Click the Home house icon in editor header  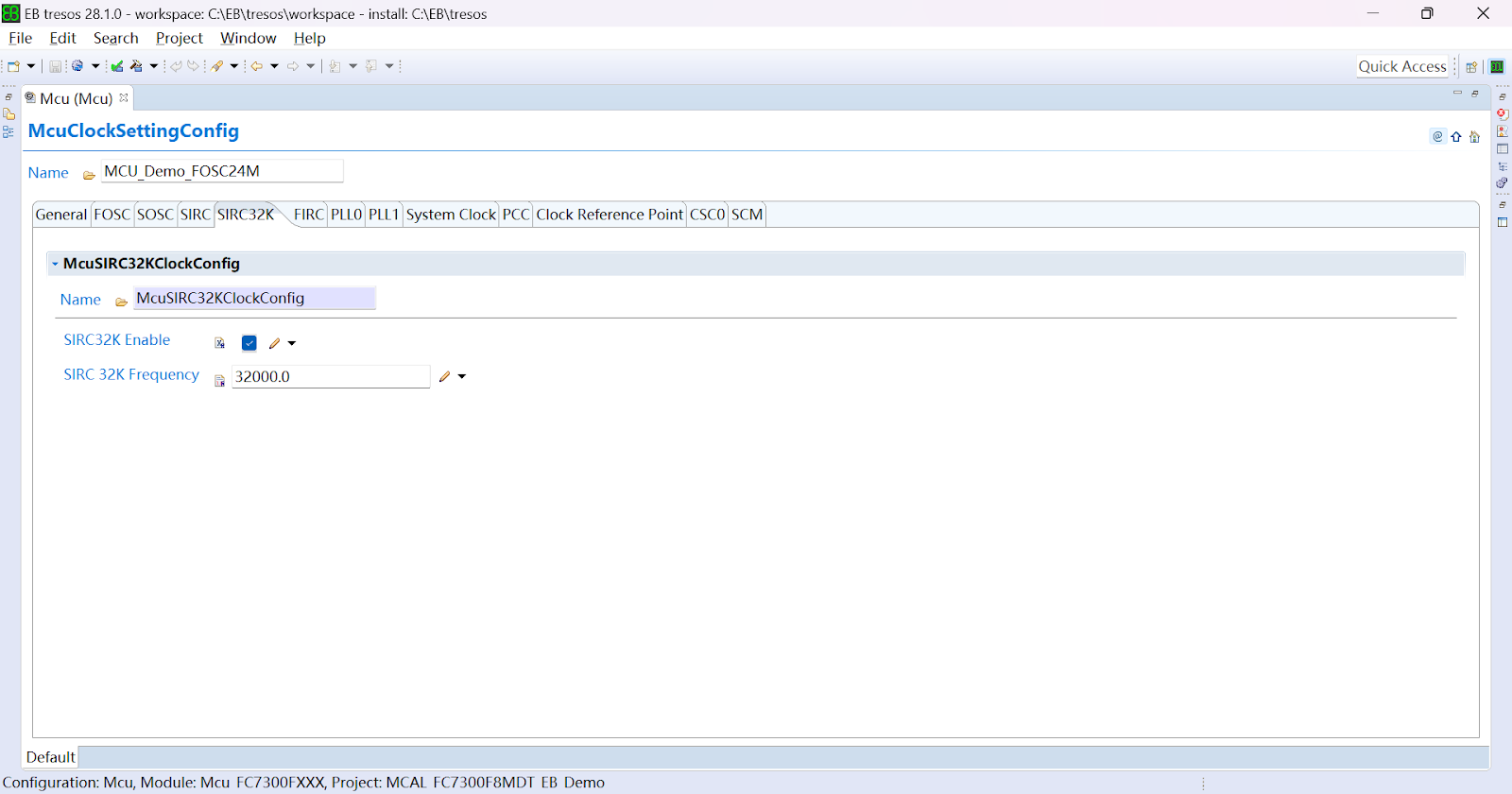tap(1474, 137)
